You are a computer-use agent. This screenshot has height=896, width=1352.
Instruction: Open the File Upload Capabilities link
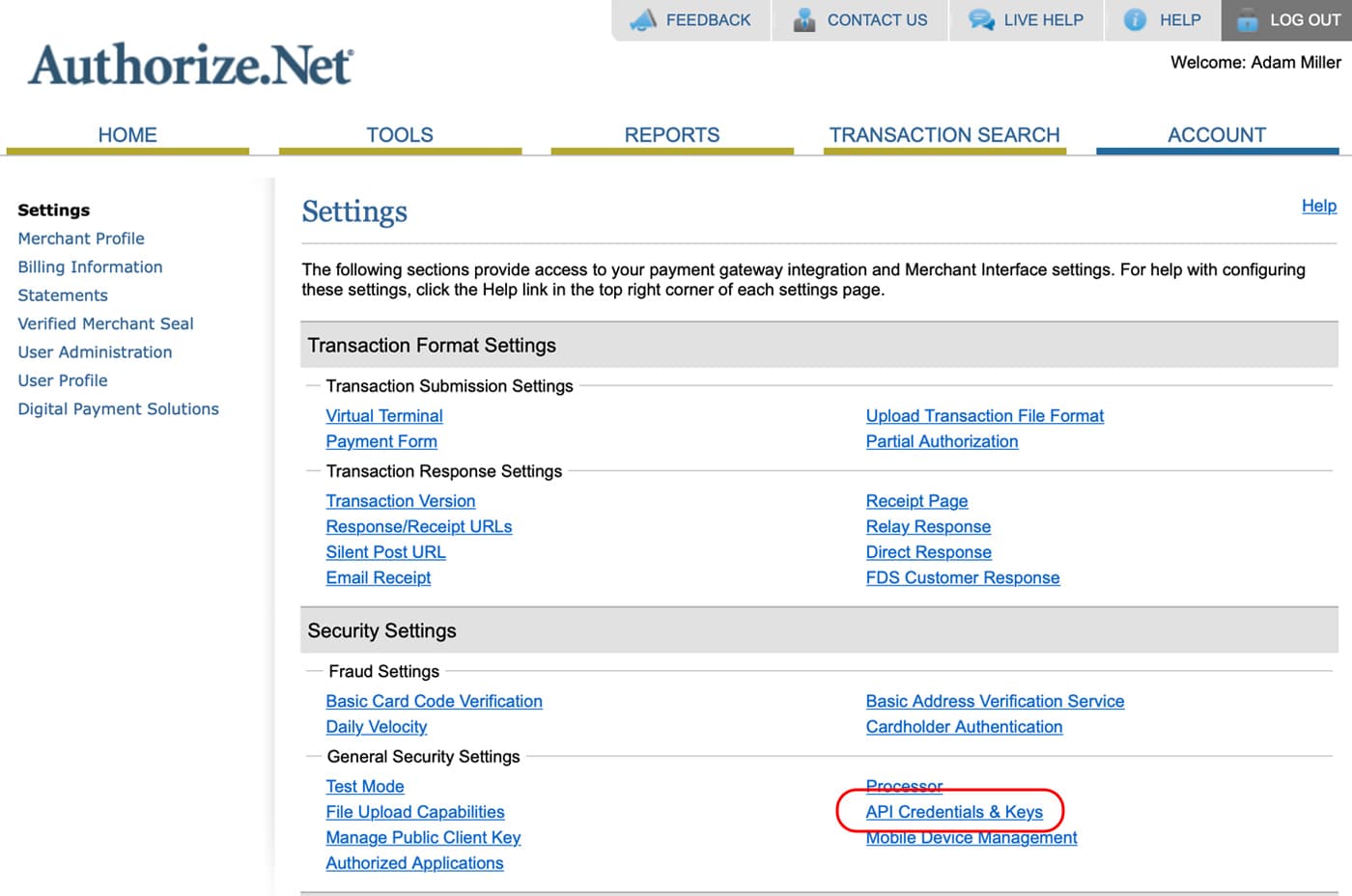pyautogui.click(x=415, y=812)
